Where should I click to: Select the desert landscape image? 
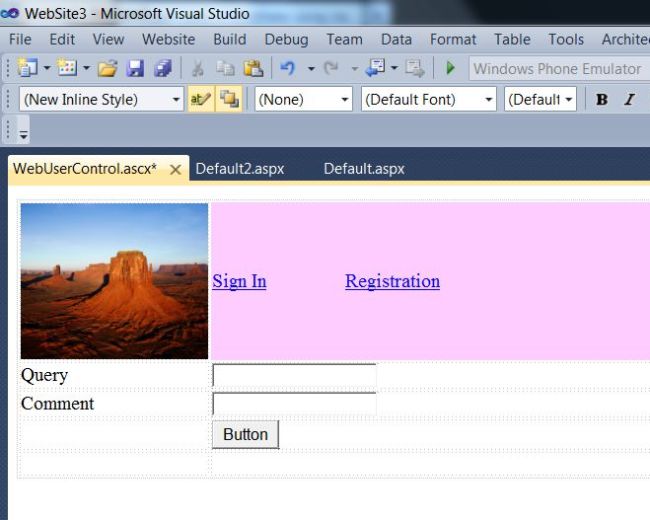click(114, 281)
